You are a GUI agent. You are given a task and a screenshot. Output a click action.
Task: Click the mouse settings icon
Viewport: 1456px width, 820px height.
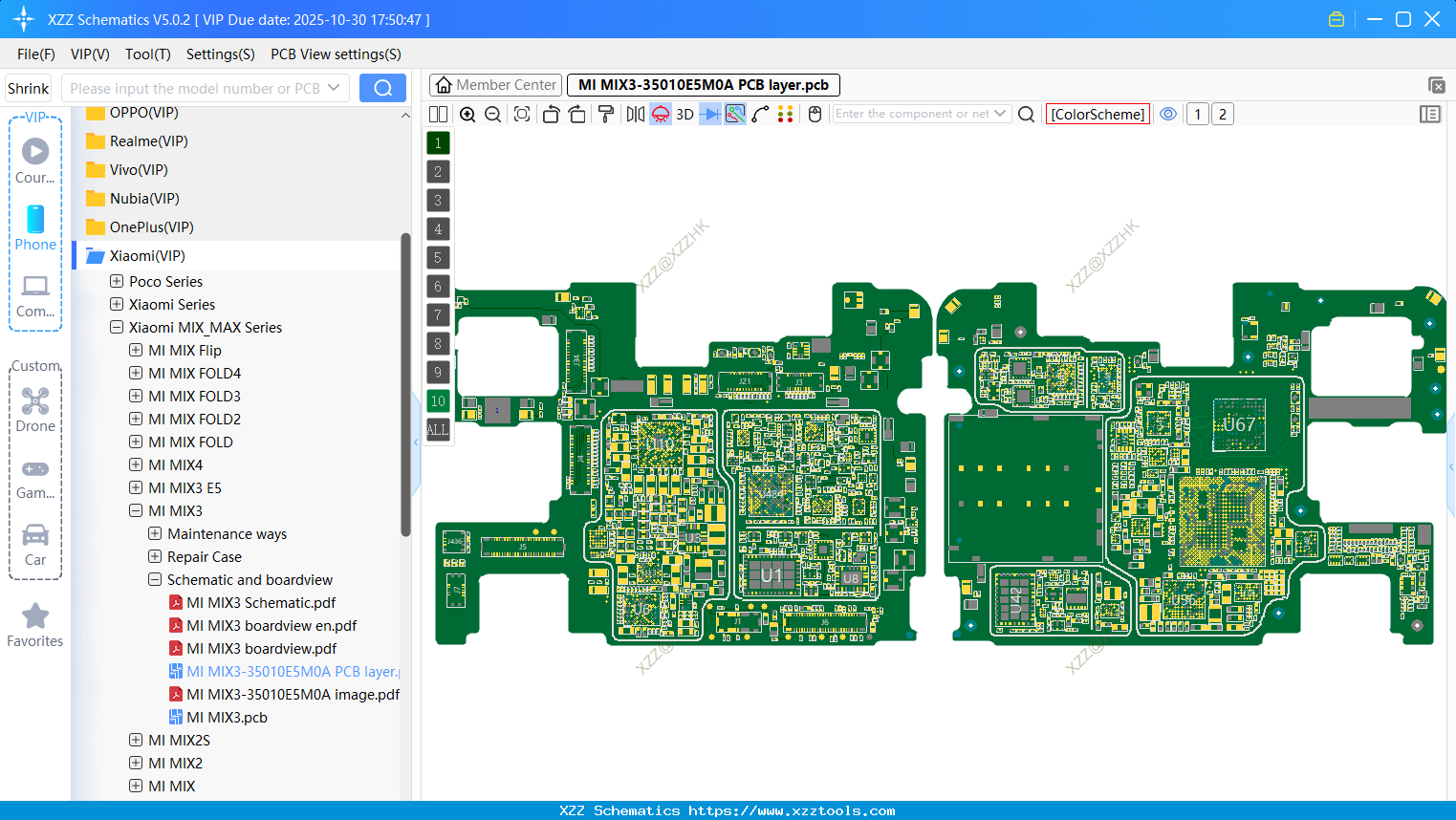click(x=815, y=115)
